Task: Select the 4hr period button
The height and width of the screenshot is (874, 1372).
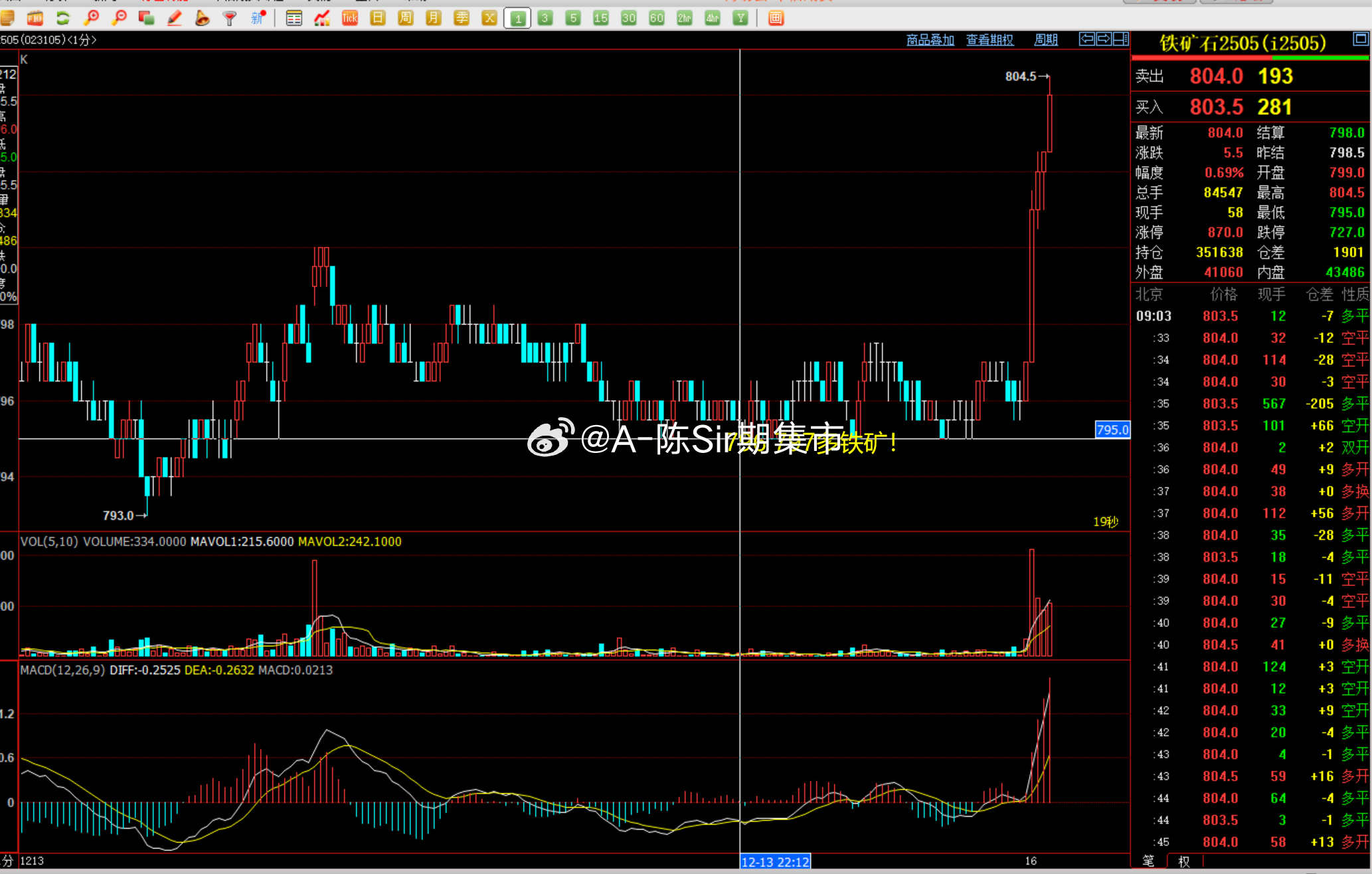Action: pos(713,18)
